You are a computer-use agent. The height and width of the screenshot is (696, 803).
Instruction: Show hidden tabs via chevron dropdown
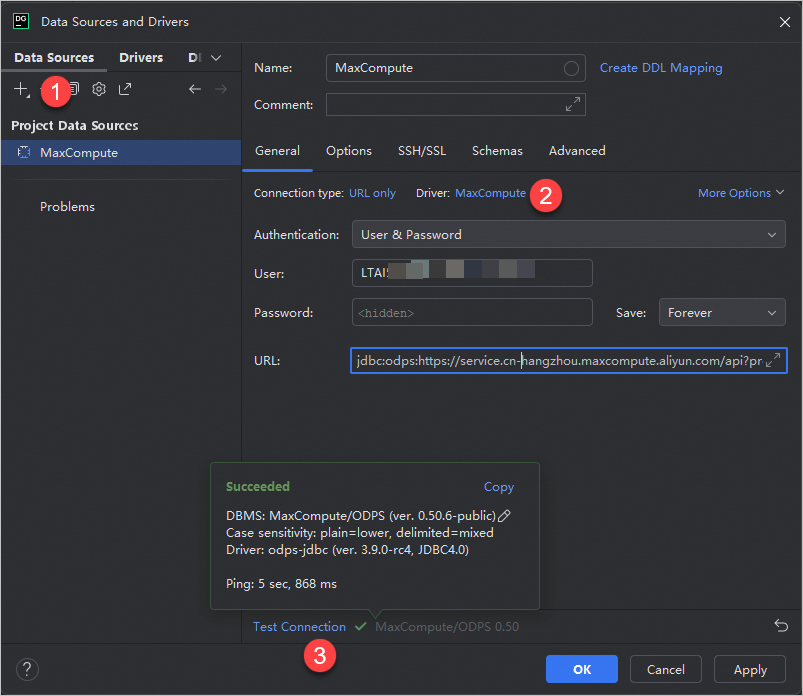tap(216, 58)
